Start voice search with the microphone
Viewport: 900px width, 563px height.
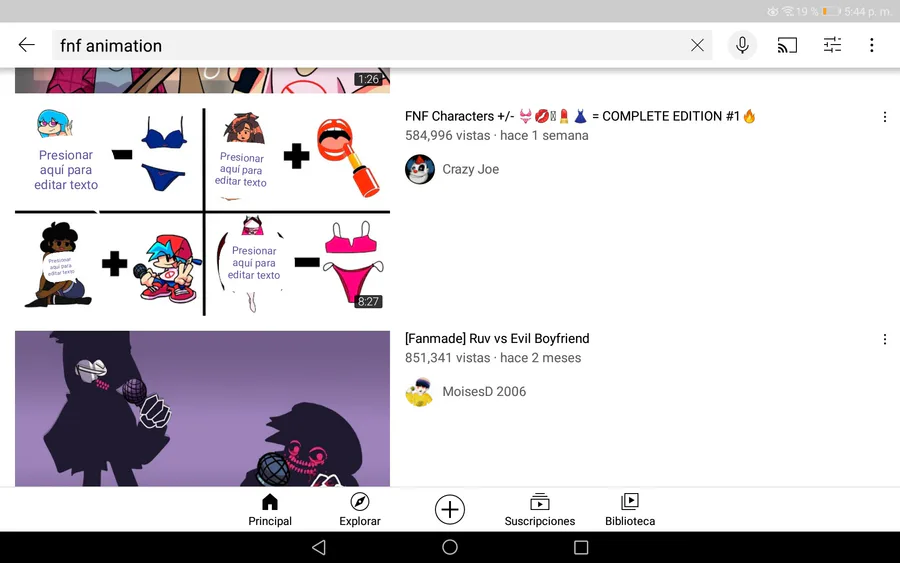742,45
